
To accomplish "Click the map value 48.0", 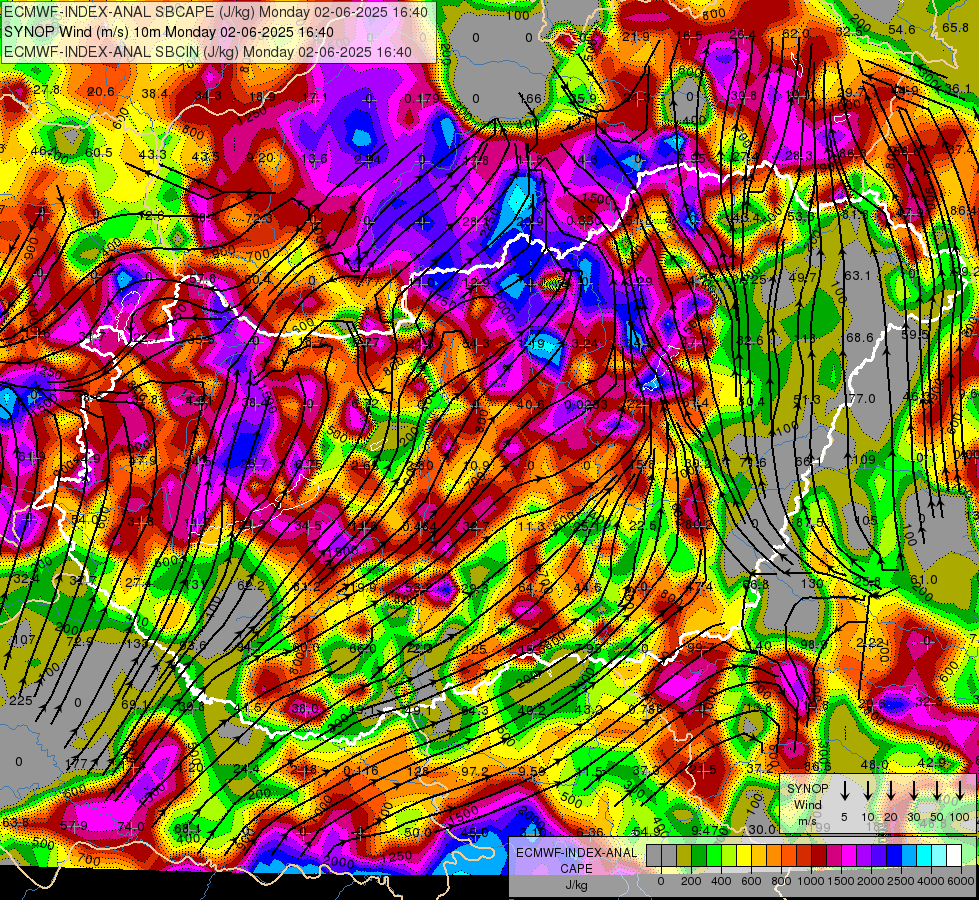I will pos(874,764).
